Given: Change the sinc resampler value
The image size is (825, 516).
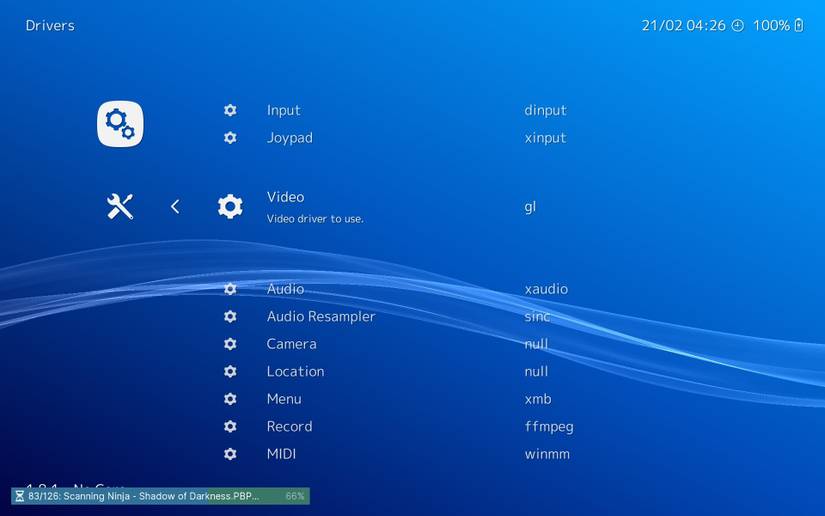Looking at the screenshot, I should click(x=537, y=316).
